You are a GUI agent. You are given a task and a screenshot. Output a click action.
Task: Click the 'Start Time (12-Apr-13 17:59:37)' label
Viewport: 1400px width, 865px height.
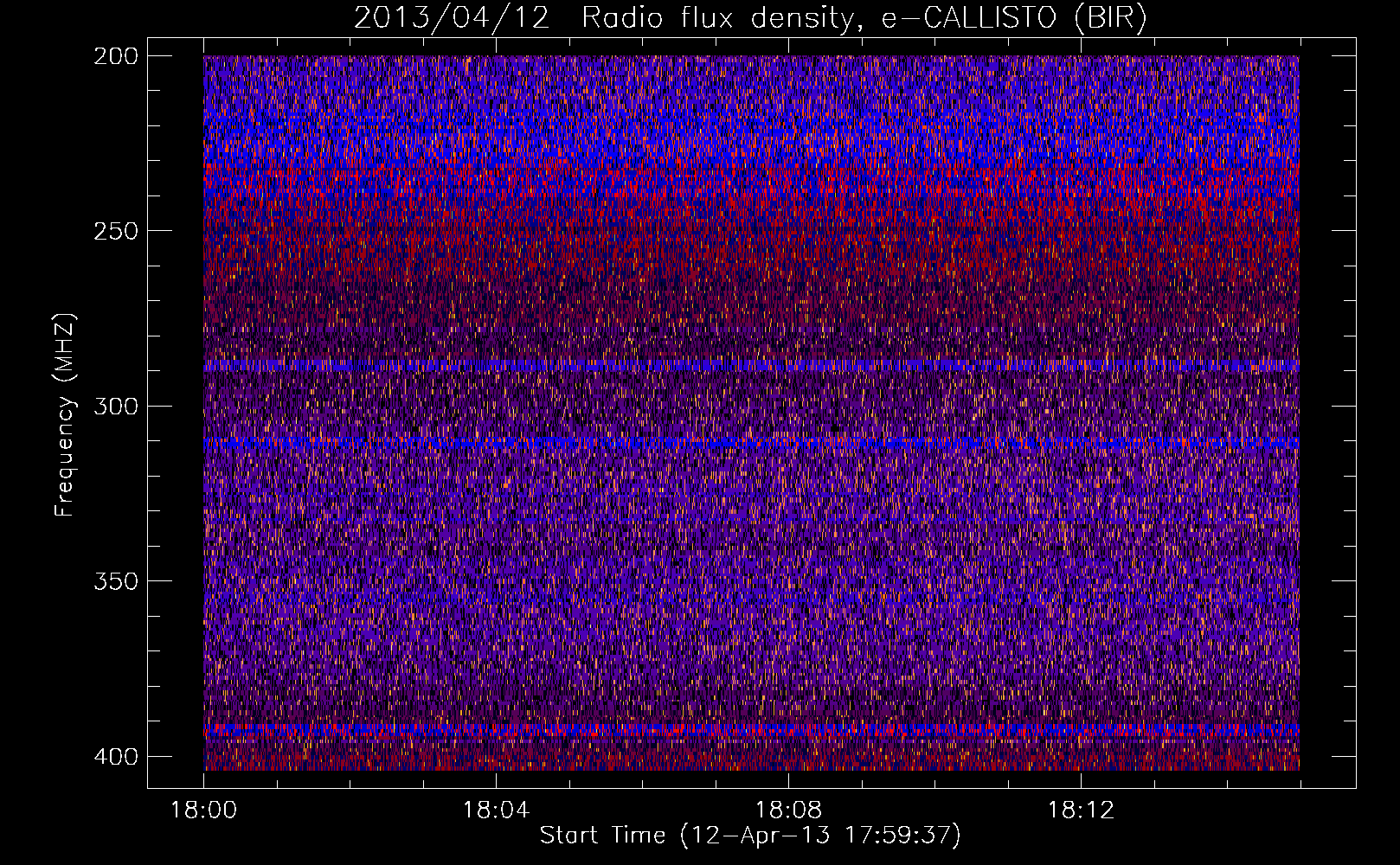point(750,836)
